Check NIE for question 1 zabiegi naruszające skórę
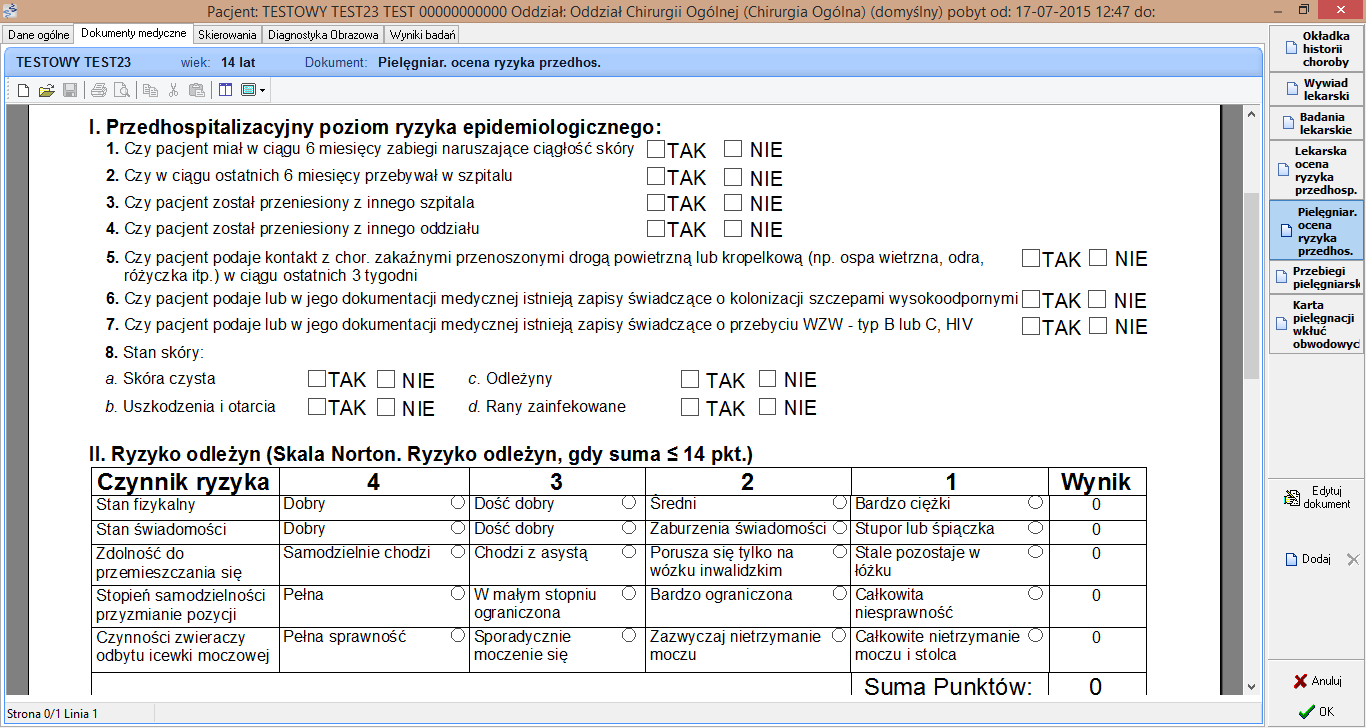Viewport: 1366px width, 728px height. click(733, 149)
